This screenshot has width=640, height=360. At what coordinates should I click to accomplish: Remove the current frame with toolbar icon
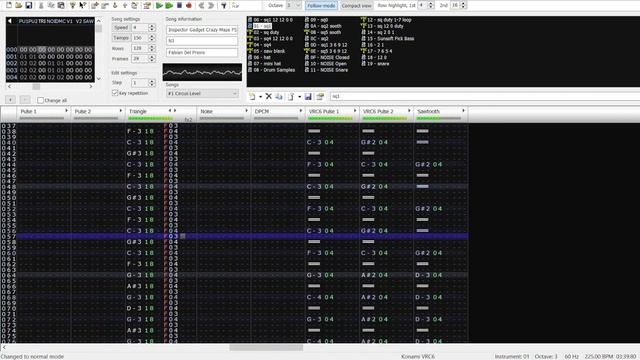(105, 5)
